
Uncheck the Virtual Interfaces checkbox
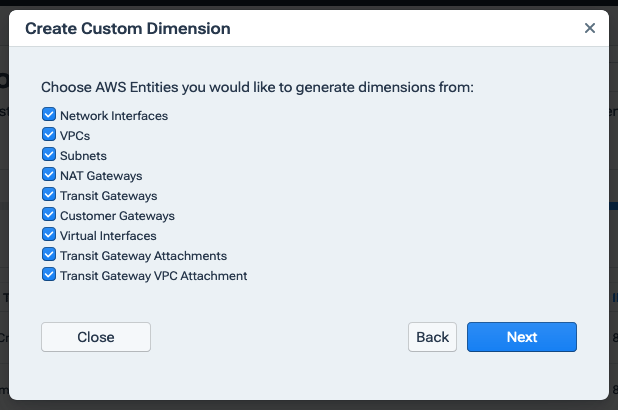tap(49, 235)
